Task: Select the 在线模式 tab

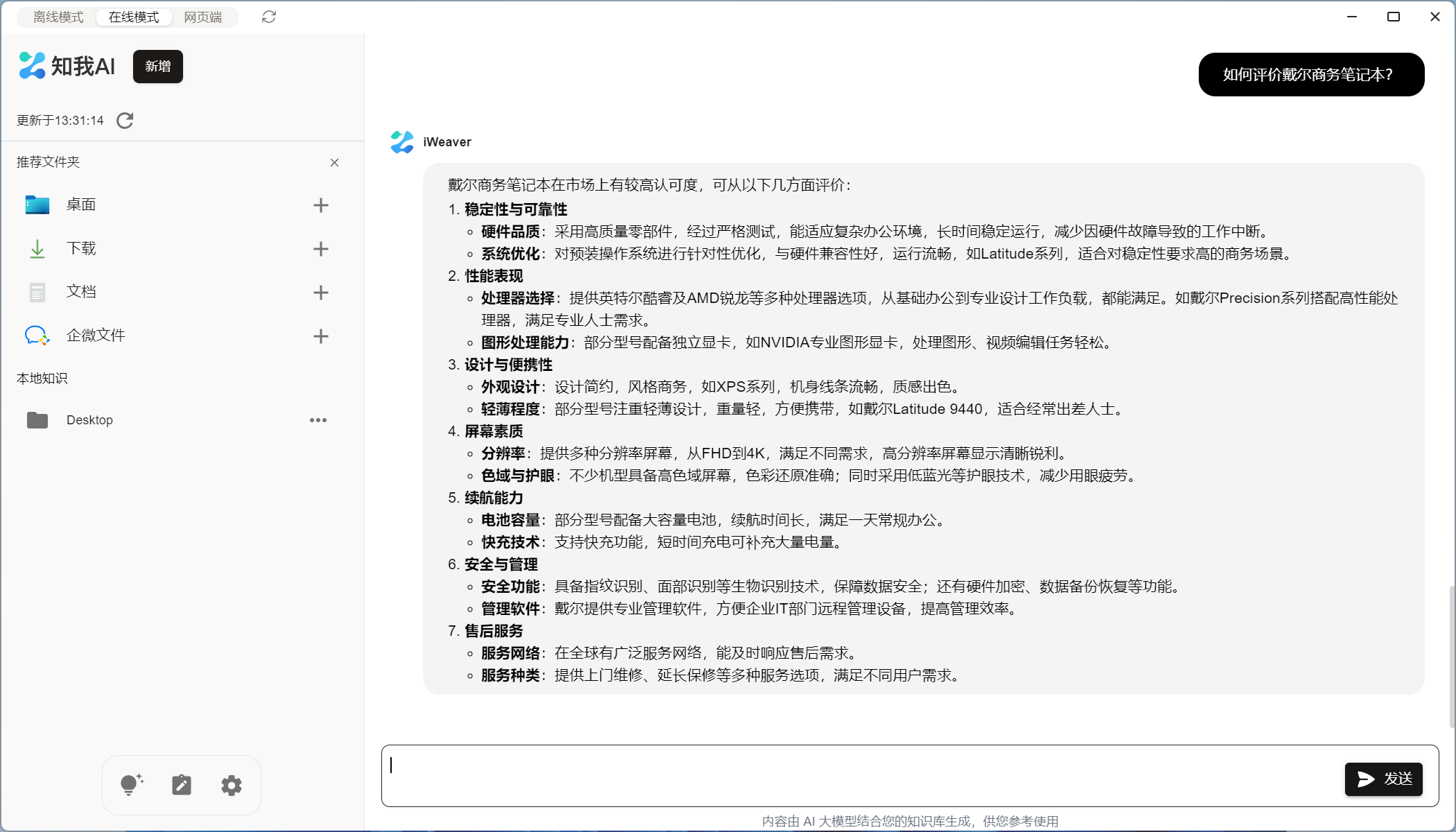Action: [x=134, y=17]
